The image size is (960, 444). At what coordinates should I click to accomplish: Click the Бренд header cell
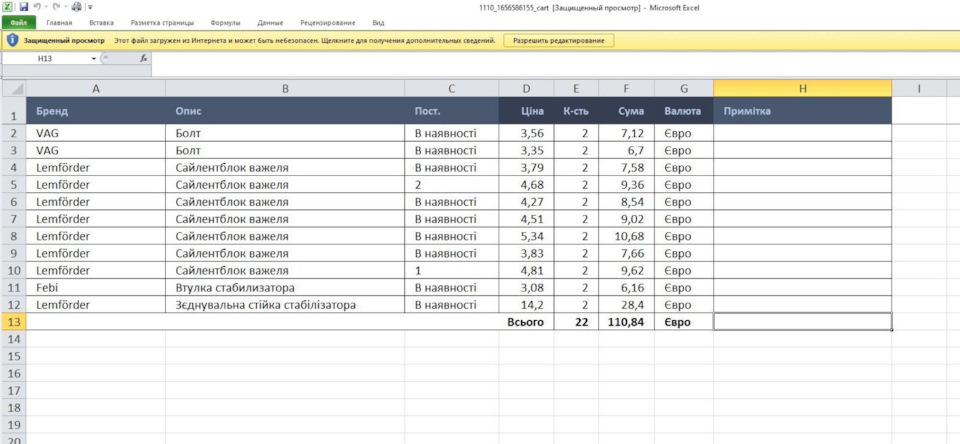coord(96,111)
